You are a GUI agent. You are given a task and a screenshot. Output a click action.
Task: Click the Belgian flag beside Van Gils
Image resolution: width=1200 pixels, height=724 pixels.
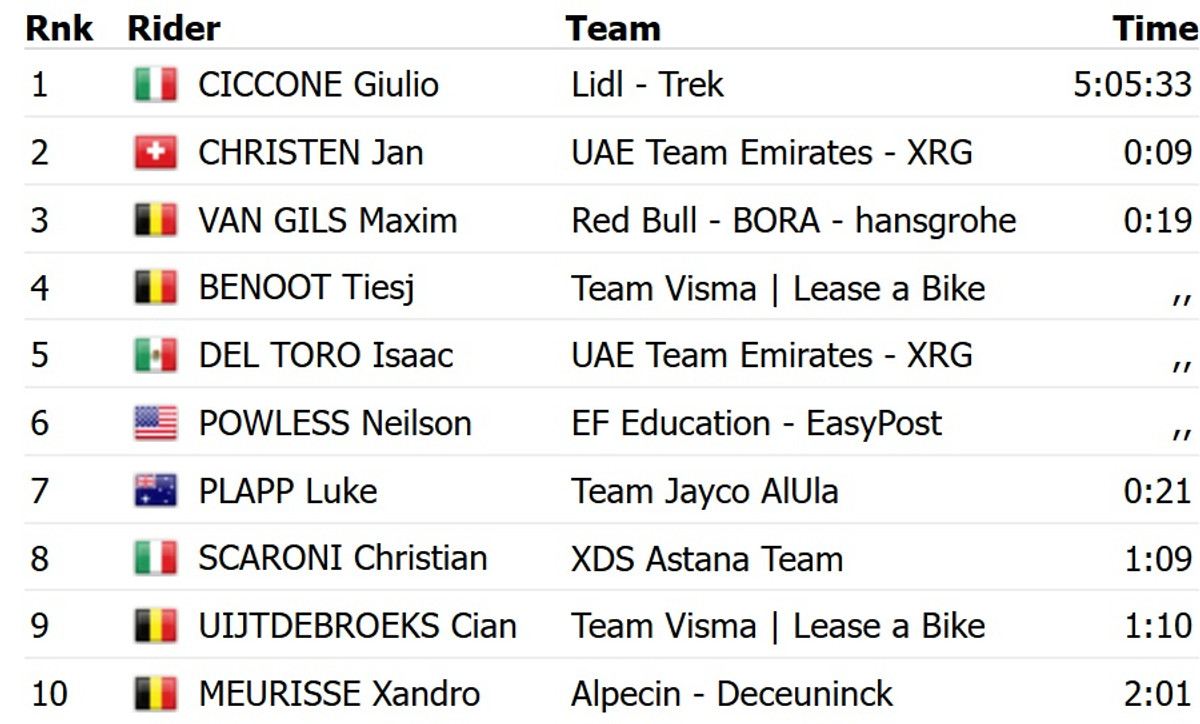point(155,220)
